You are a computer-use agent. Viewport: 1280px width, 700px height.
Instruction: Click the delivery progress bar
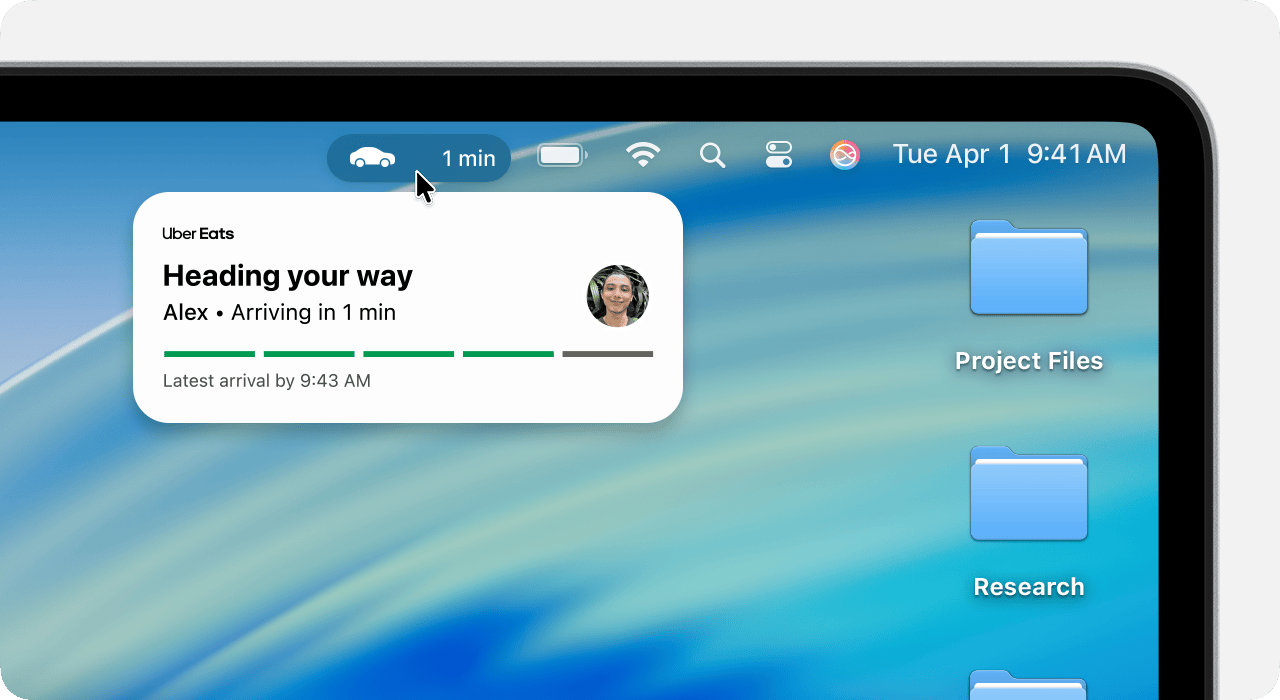point(408,354)
